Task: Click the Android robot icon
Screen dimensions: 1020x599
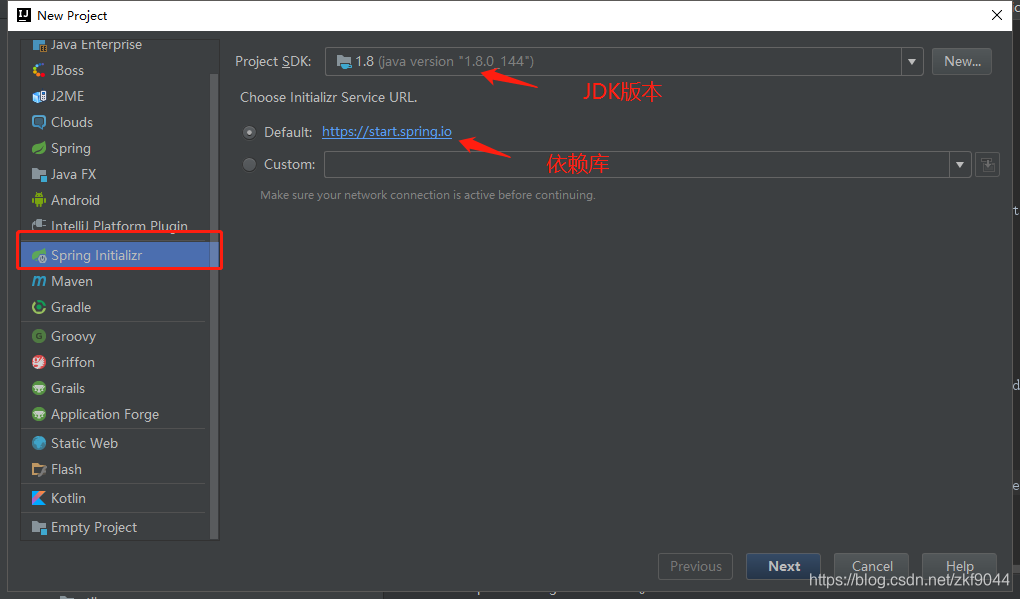Action: tap(39, 200)
